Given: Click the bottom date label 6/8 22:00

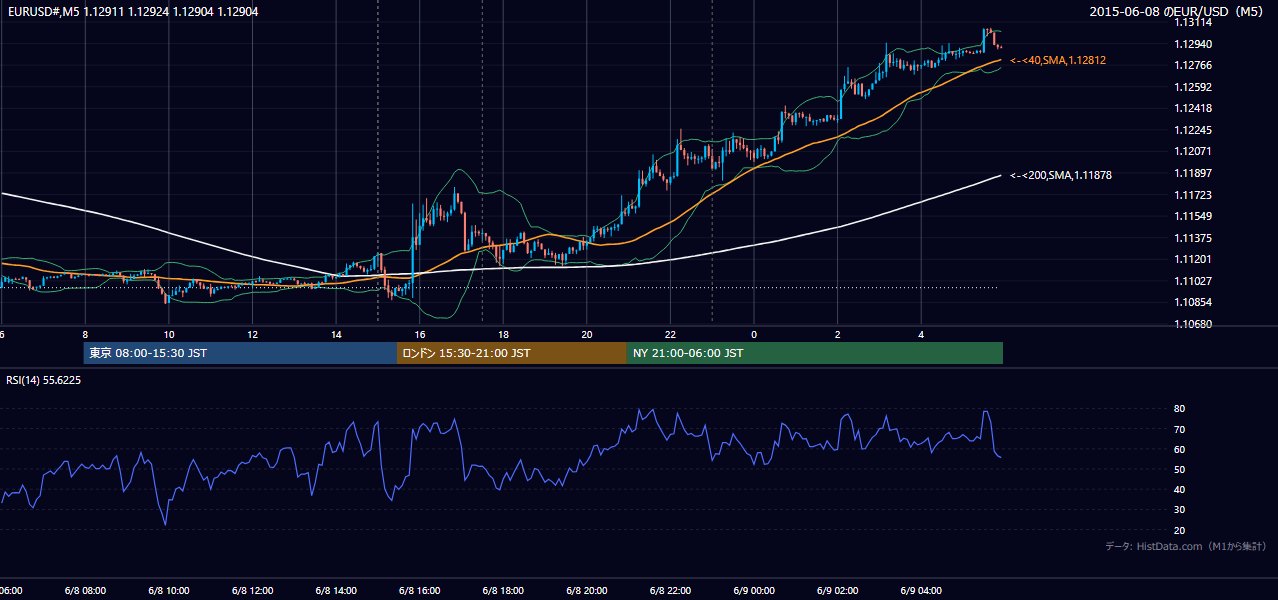Looking at the screenshot, I should [670, 591].
